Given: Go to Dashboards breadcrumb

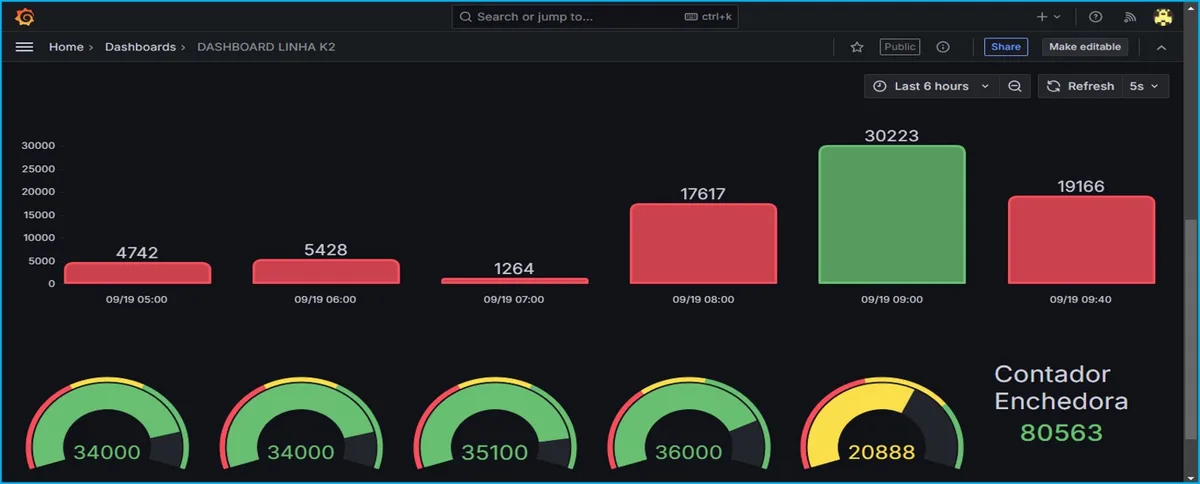Looking at the screenshot, I should pos(140,47).
